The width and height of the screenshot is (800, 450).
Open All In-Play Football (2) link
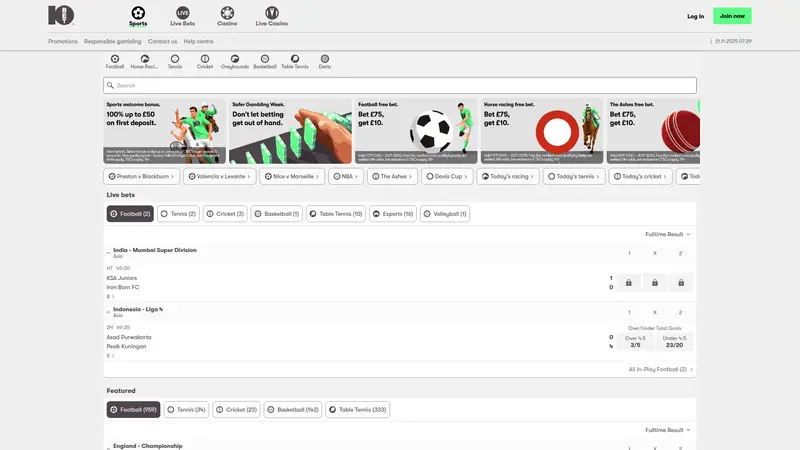(661, 369)
